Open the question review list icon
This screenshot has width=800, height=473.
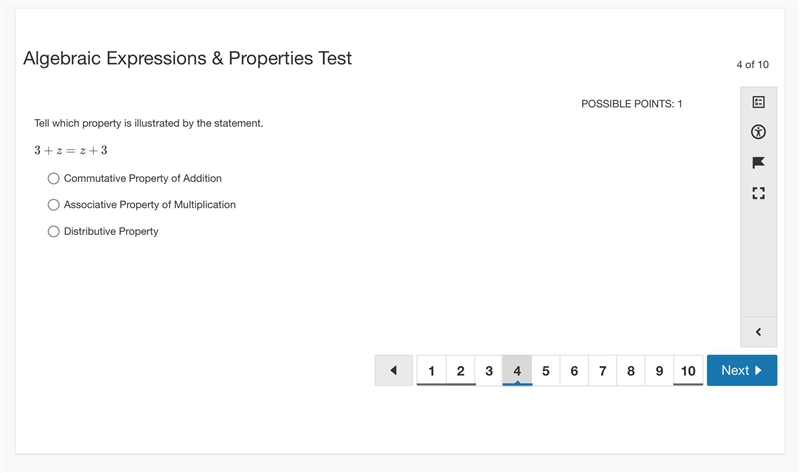click(x=758, y=102)
